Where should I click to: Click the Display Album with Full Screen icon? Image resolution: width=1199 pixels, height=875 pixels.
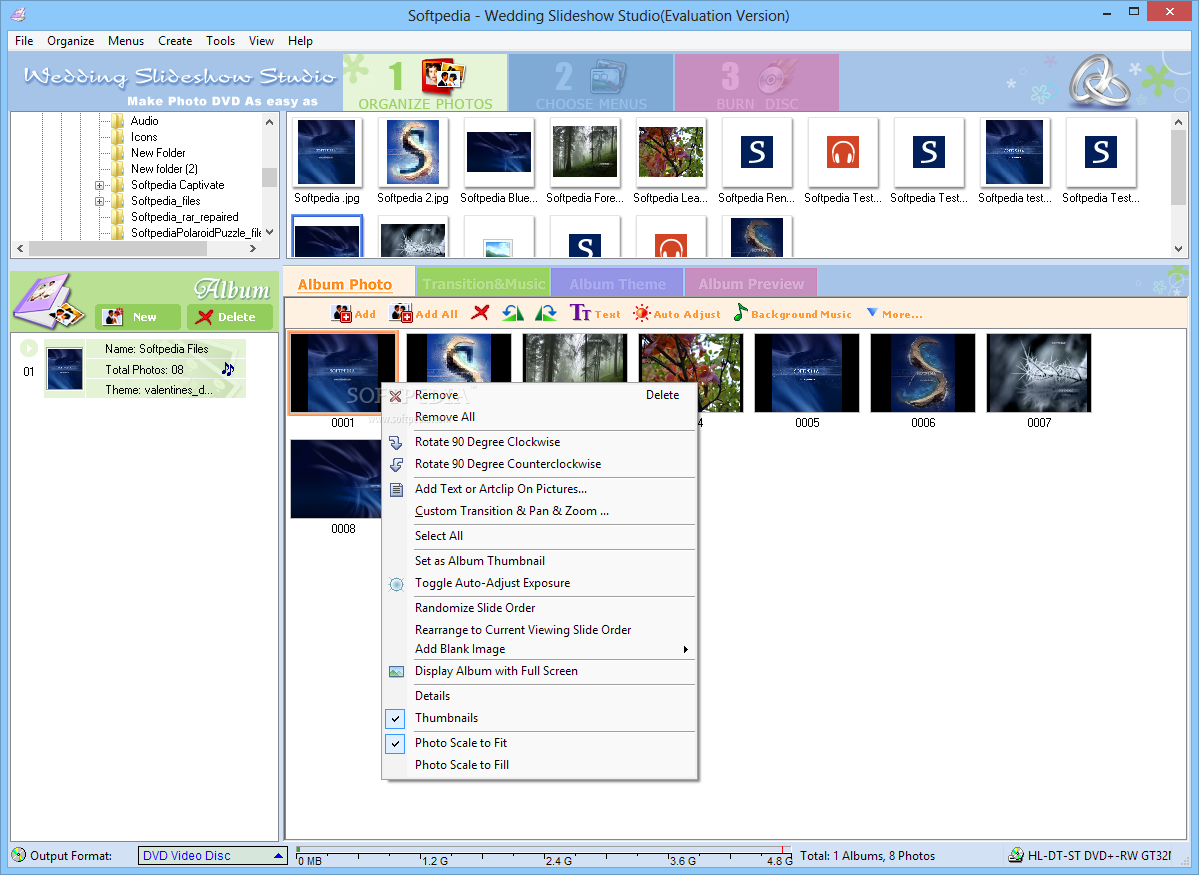point(396,672)
